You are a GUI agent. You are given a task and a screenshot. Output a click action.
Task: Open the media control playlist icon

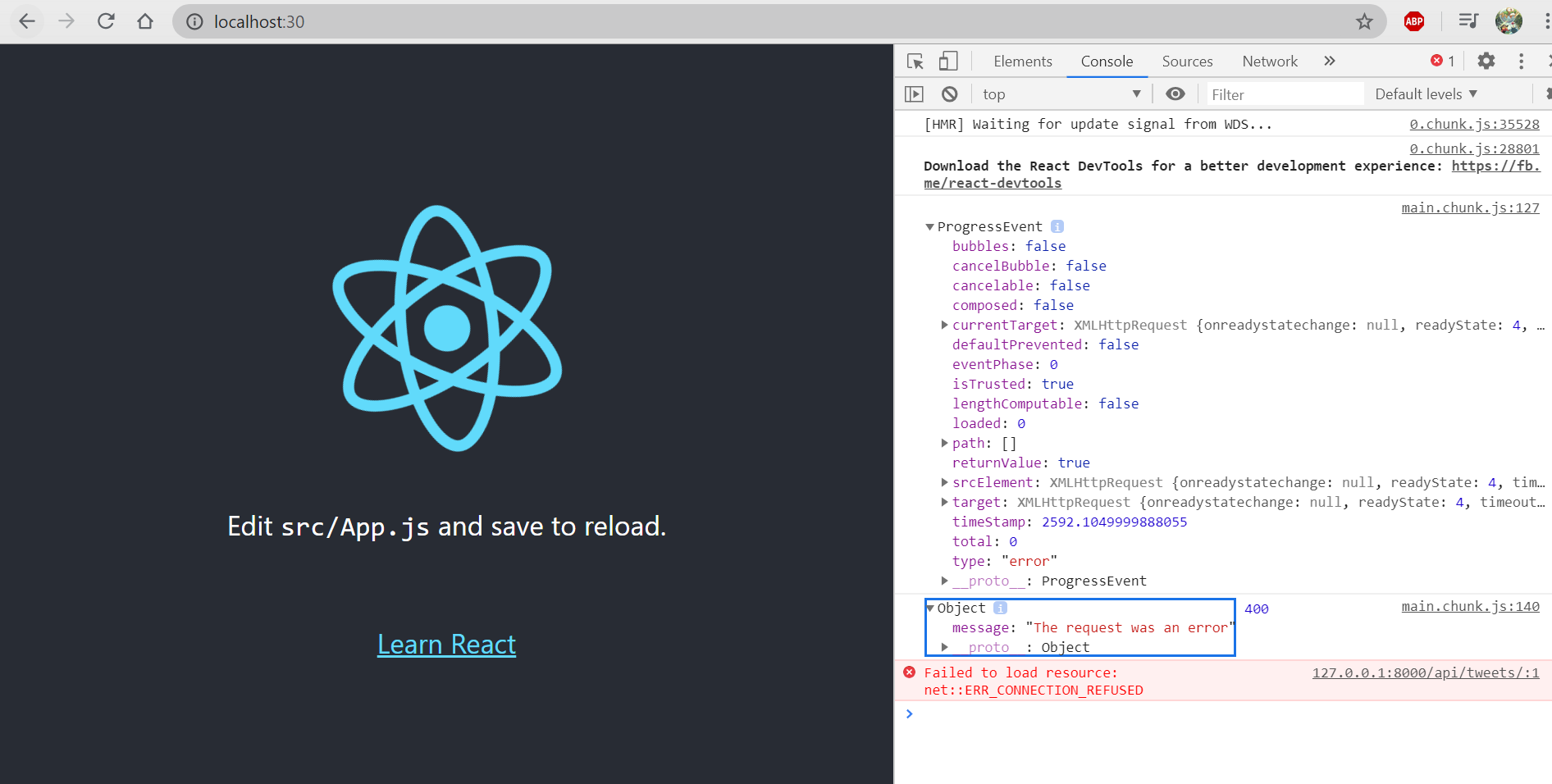tap(1468, 21)
